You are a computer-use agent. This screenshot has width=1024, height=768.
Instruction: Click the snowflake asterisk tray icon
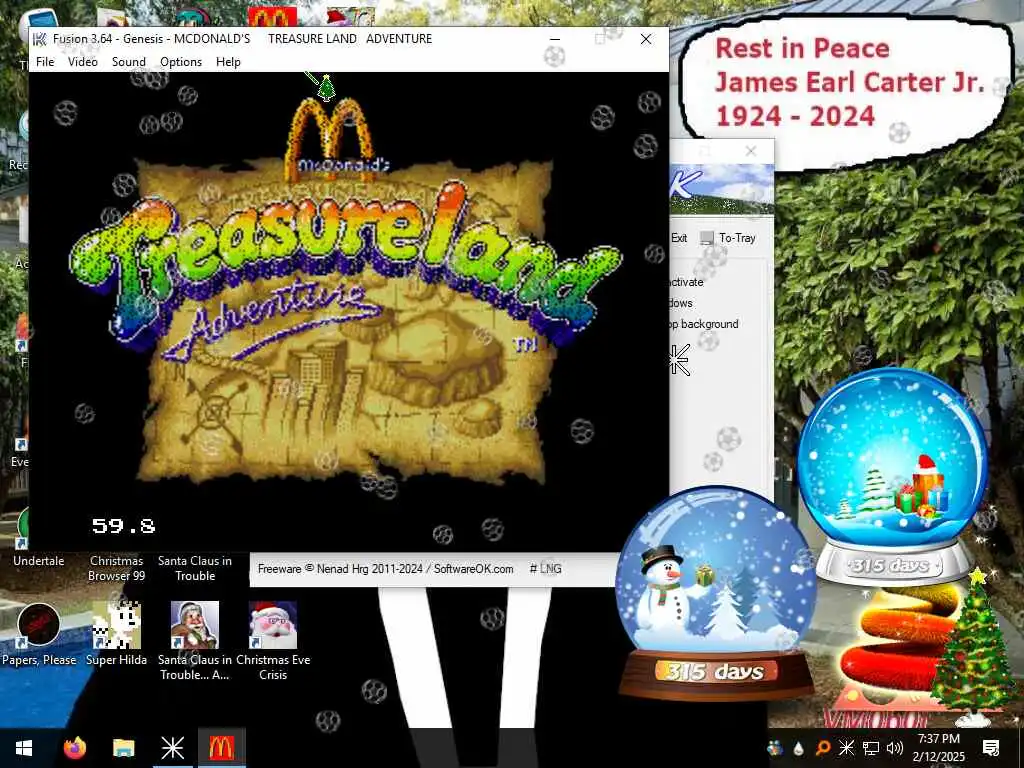tap(846, 748)
